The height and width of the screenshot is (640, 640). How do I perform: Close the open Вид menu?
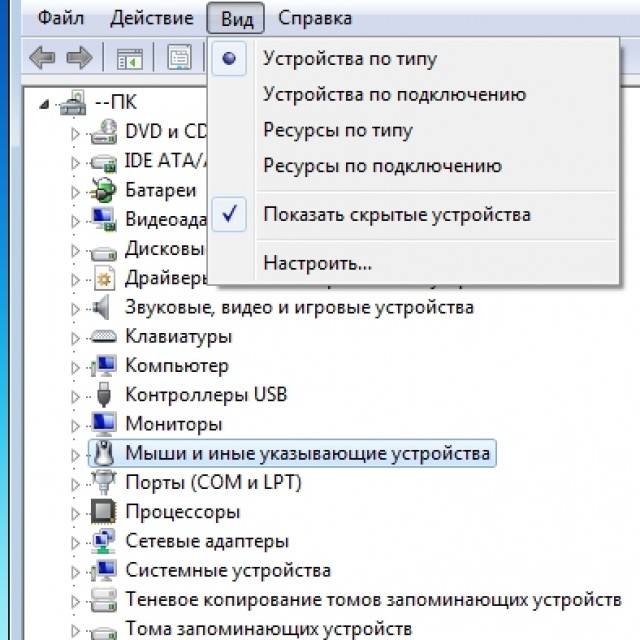[236, 18]
